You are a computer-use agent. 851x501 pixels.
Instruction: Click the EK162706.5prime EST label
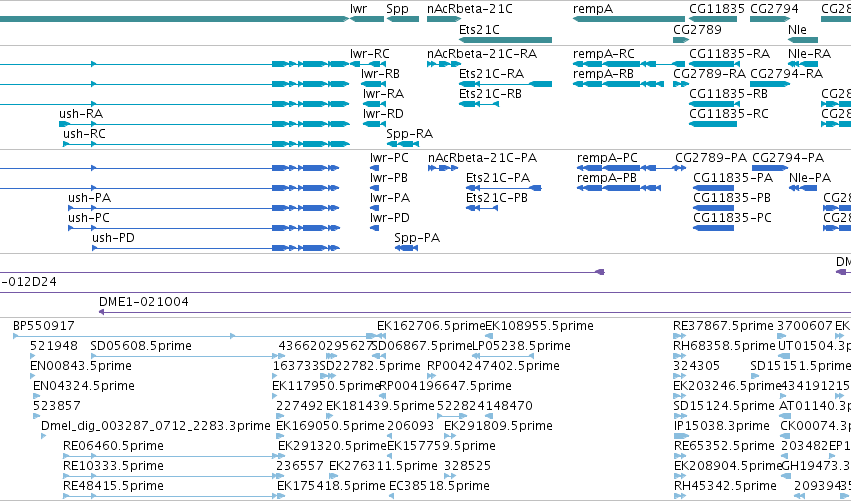click(430, 326)
